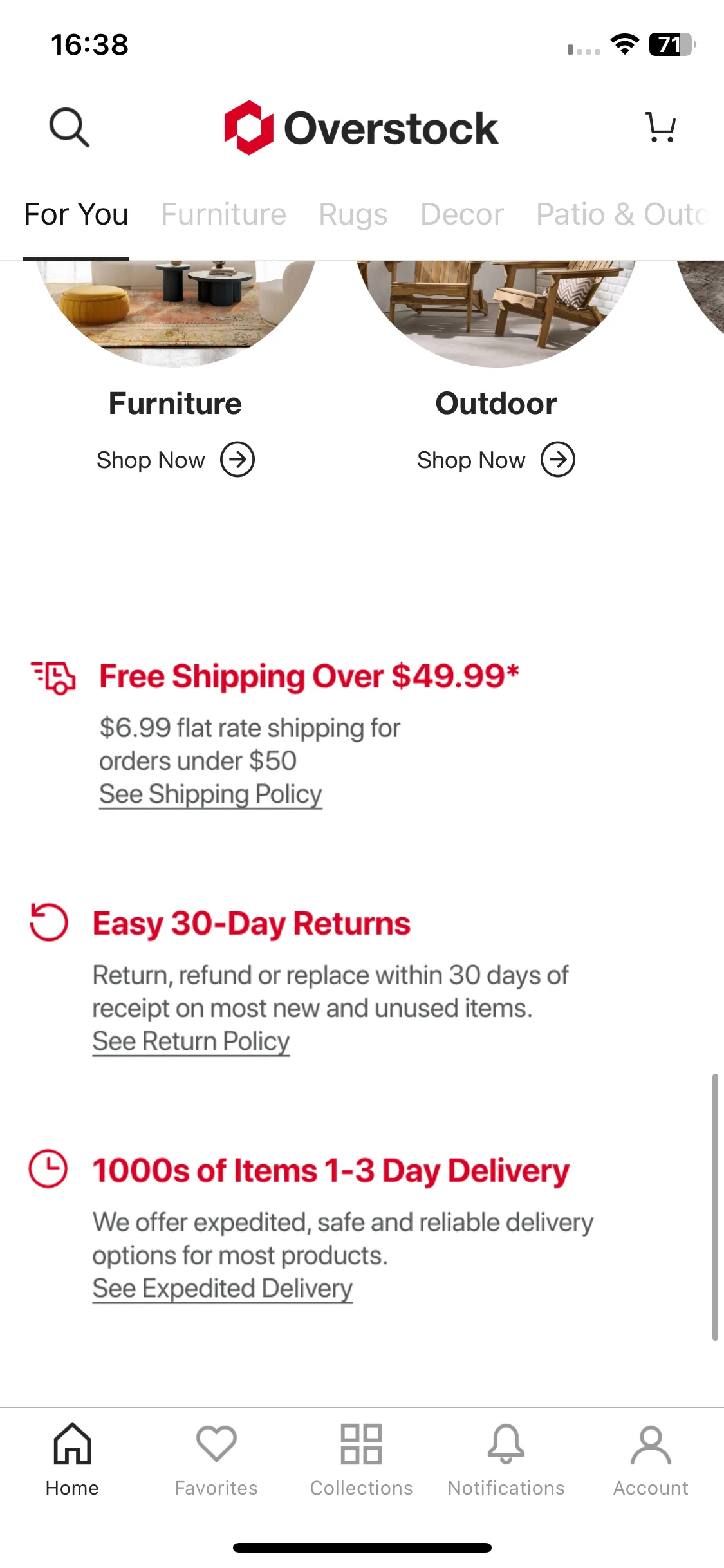Viewport: 724px width, 1568px height.
Task: Switch to the Furniture tab
Action: click(223, 214)
